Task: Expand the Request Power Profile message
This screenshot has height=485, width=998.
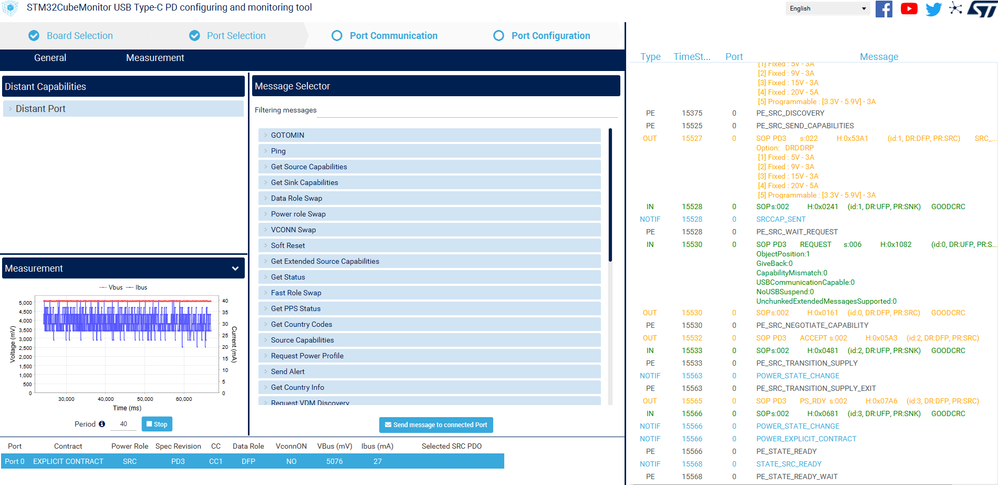Action: pos(430,356)
